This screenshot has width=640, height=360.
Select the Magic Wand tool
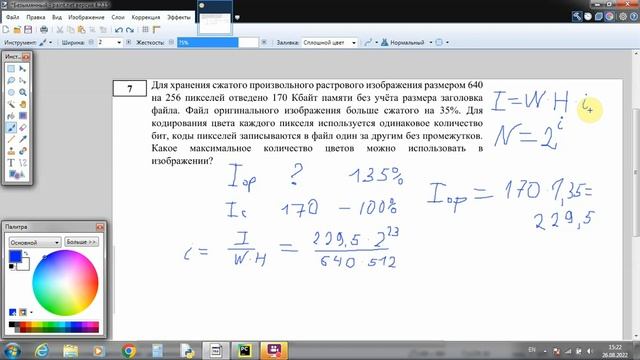pos(11,104)
